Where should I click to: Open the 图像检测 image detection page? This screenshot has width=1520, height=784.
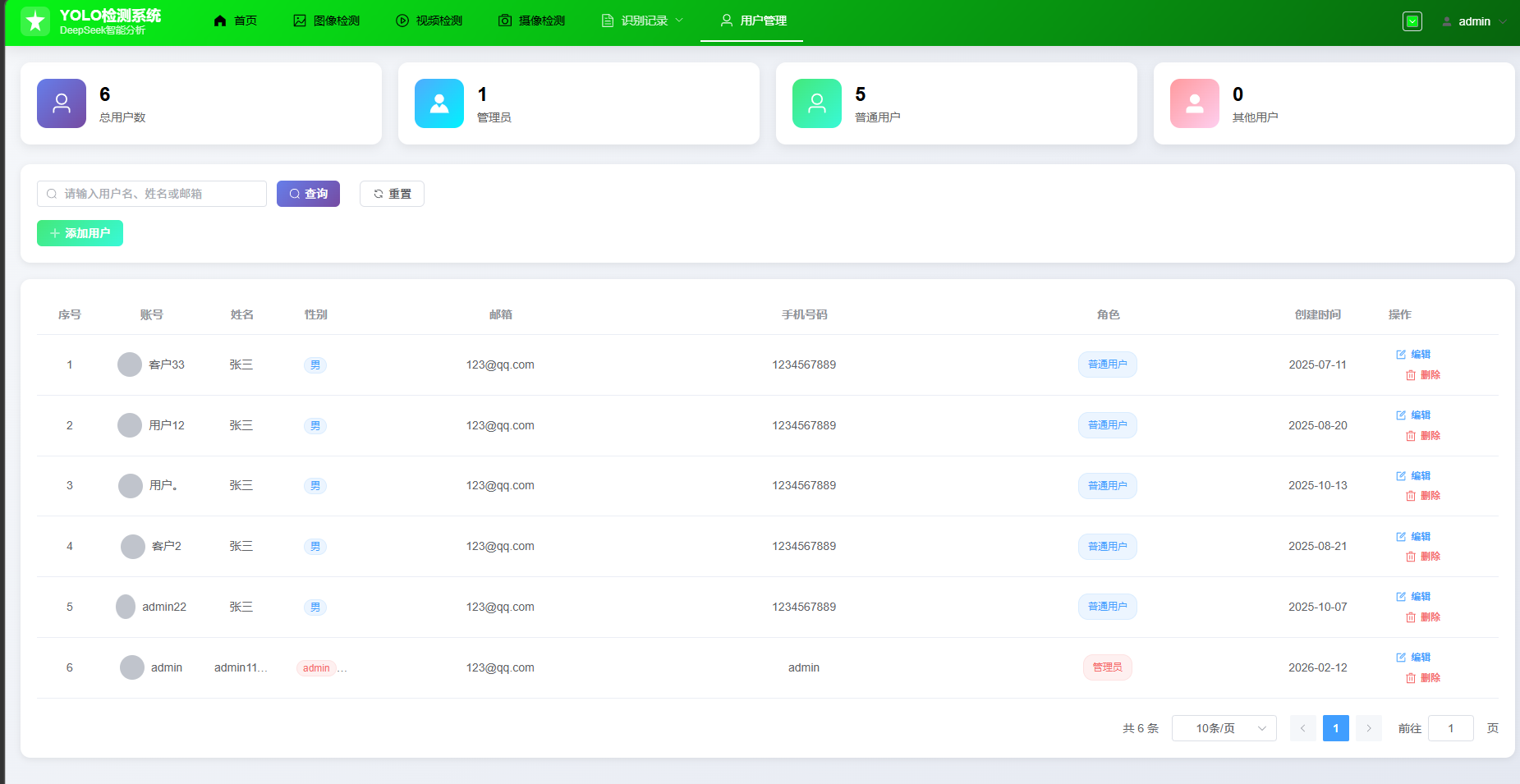click(x=327, y=21)
